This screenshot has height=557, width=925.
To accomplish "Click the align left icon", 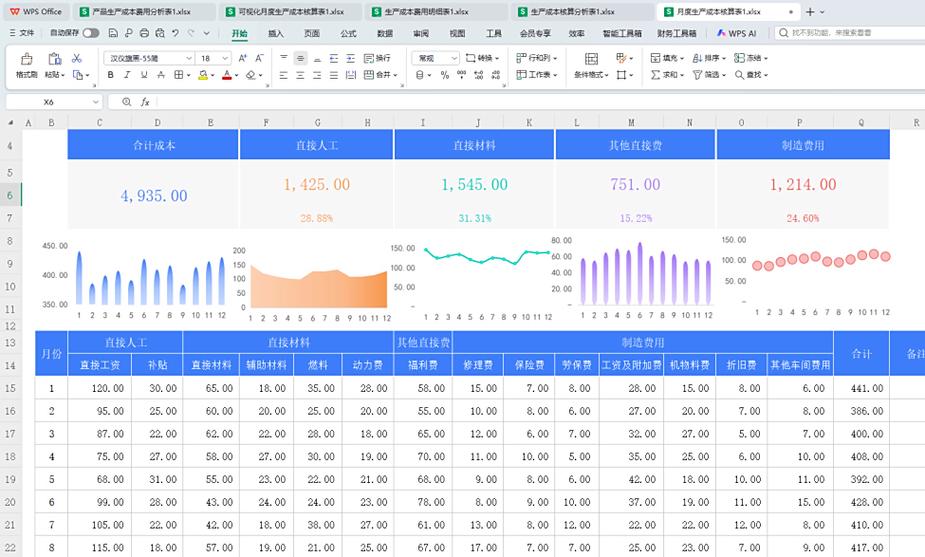I will (x=284, y=75).
